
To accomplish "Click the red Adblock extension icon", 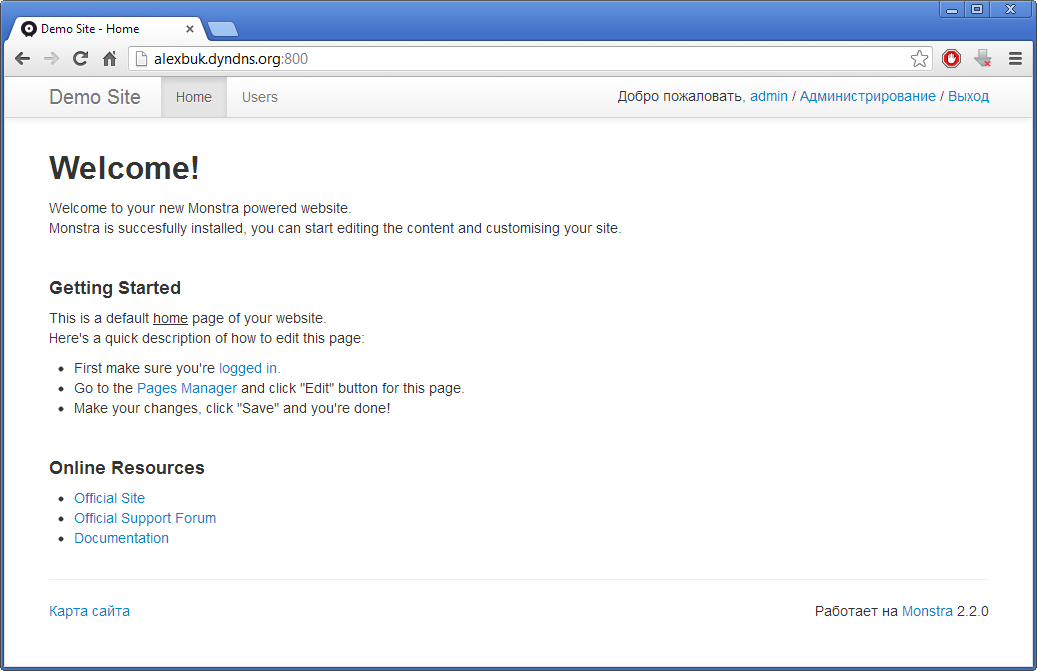I will [x=951, y=59].
